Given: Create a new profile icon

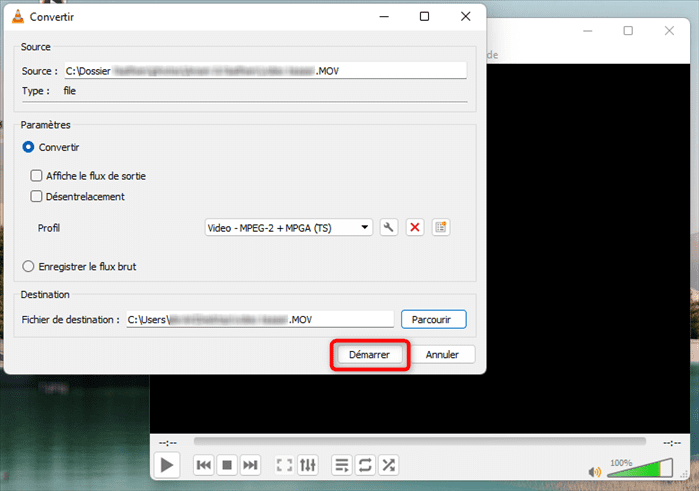Looking at the screenshot, I should tap(441, 227).
